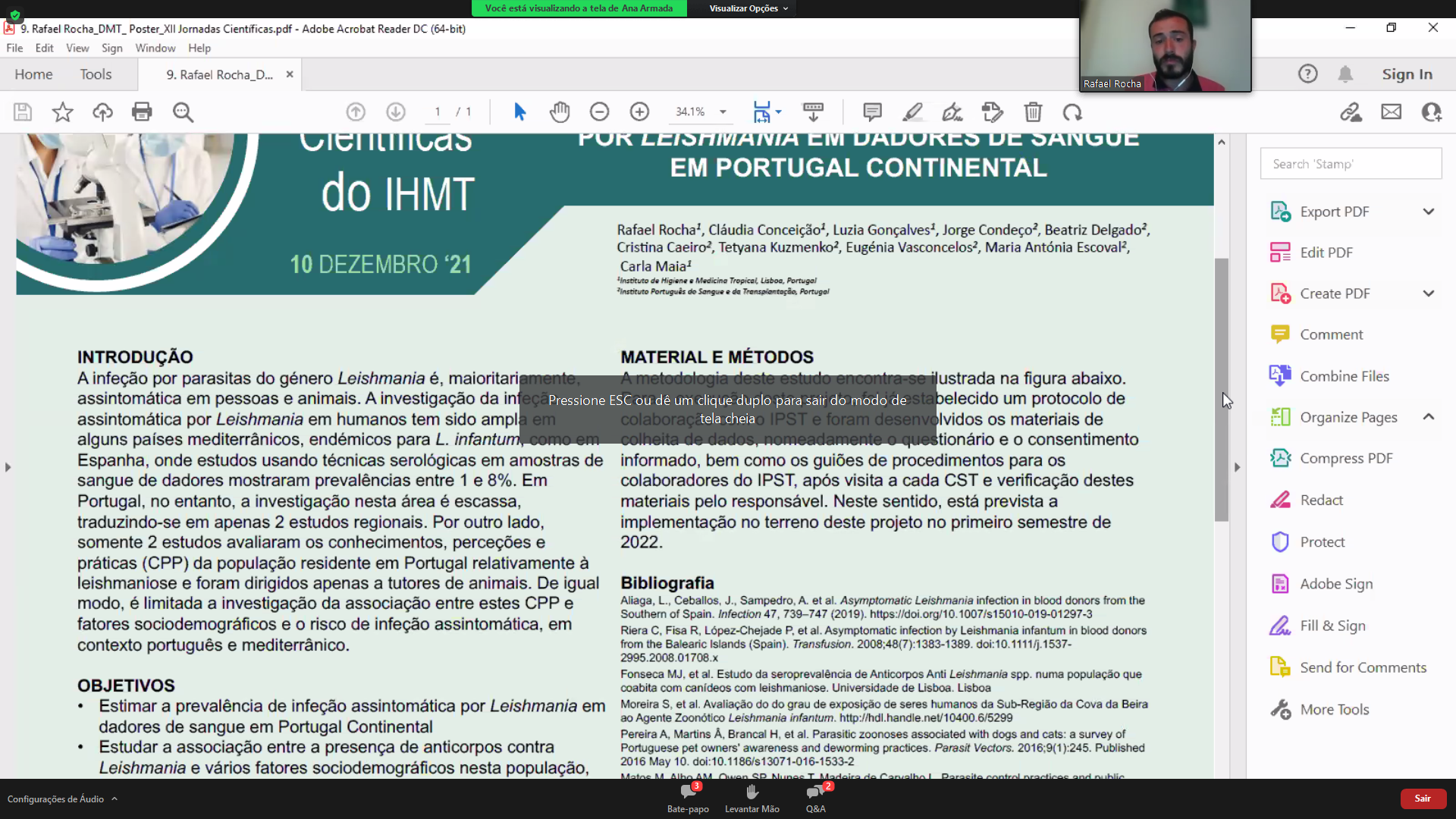Select the Hand pan tool
The height and width of the screenshot is (819, 1456).
point(560,112)
